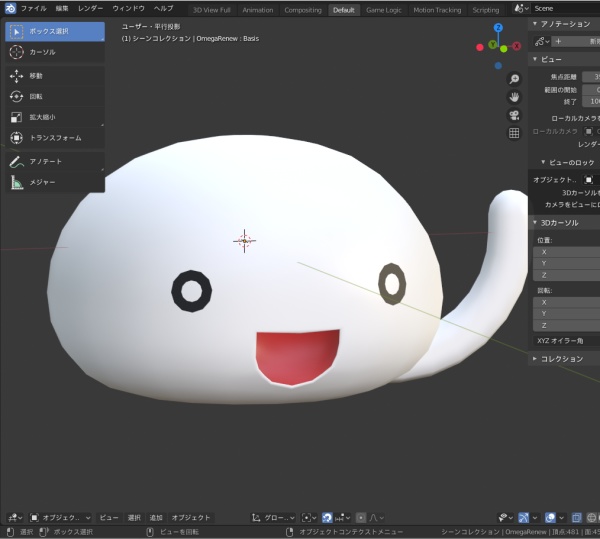
Task: Open the ウィンドウ menu
Action: pos(129,8)
